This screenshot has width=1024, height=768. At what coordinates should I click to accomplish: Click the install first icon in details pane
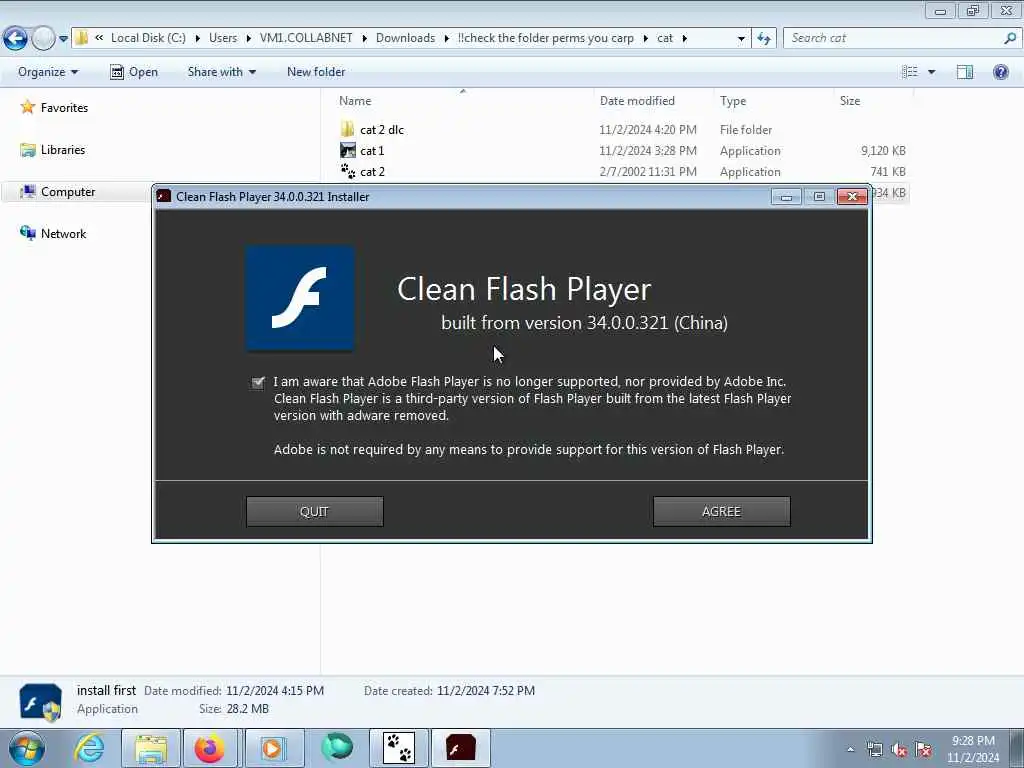pos(40,702)
